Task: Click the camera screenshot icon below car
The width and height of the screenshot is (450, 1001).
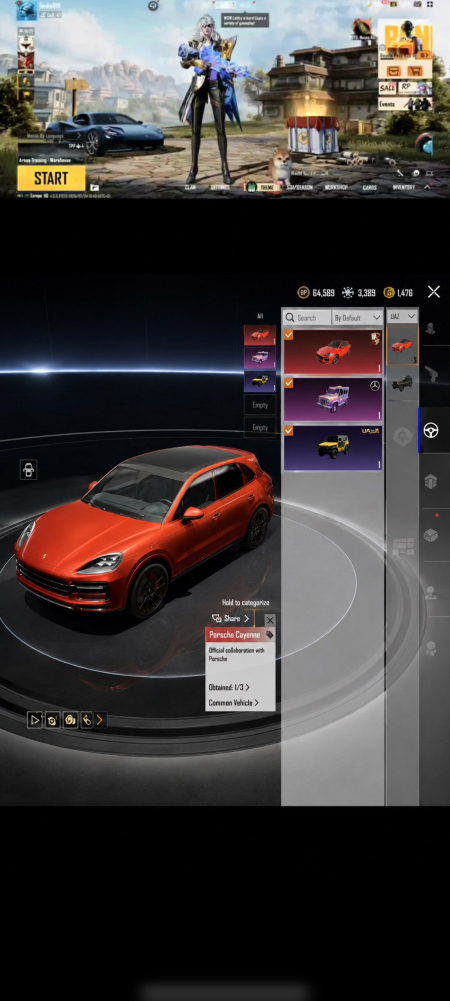Action: (x=52, y=720)
